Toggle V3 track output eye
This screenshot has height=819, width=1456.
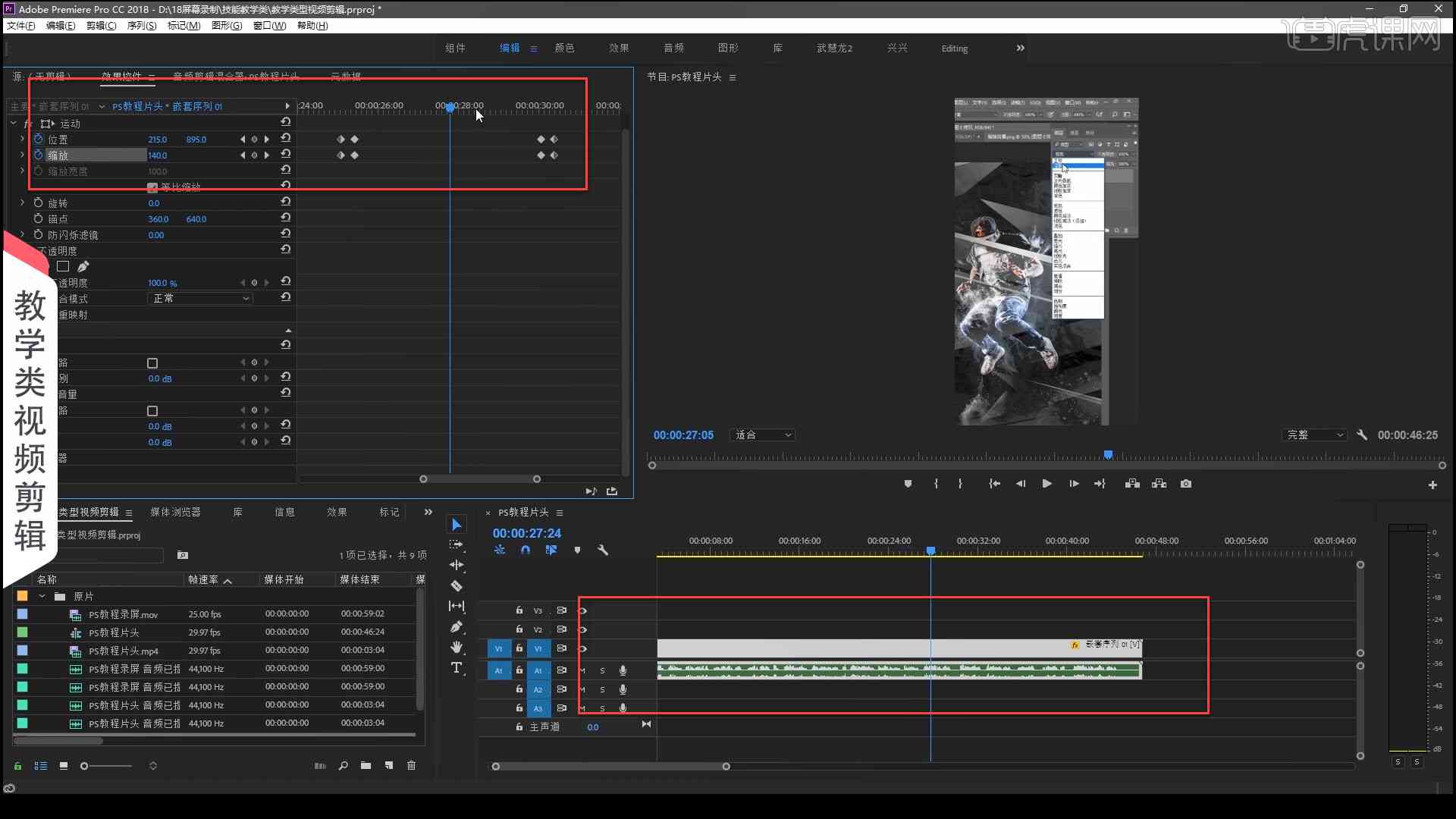click(583, 610)
